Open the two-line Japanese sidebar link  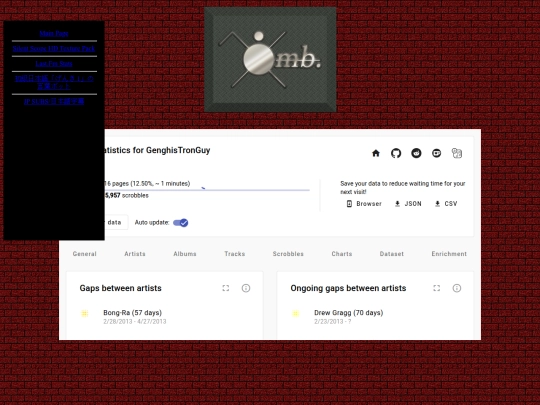click(x=54, y=83)
